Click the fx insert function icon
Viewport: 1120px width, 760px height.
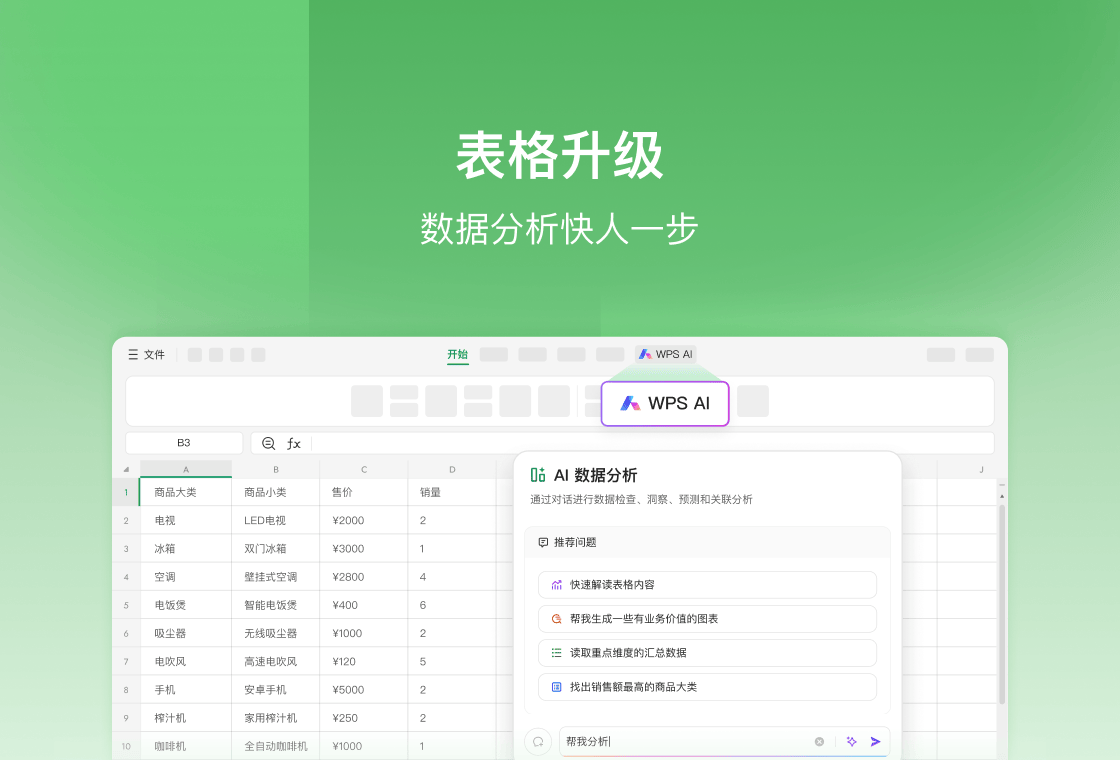[294, 443]
